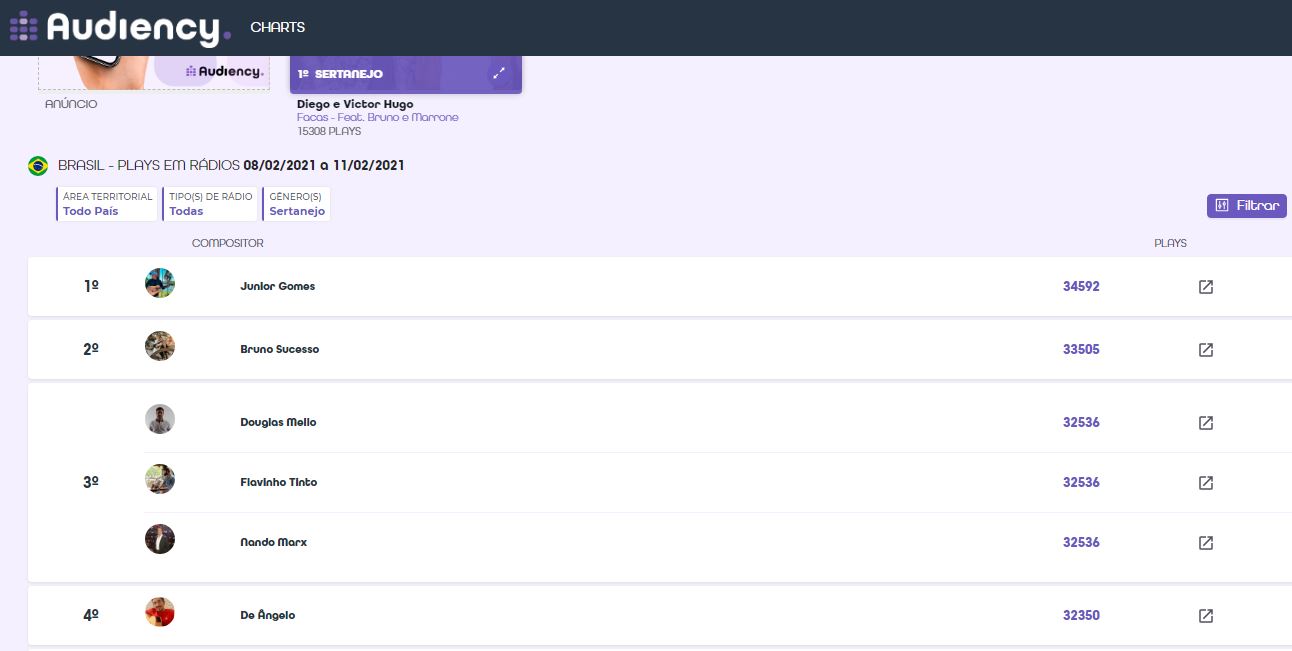Image resolution: width=1292 pixels, height=651 pixels.
Task: Click the 15308 PLAYS text
Action: coord(329,131)
